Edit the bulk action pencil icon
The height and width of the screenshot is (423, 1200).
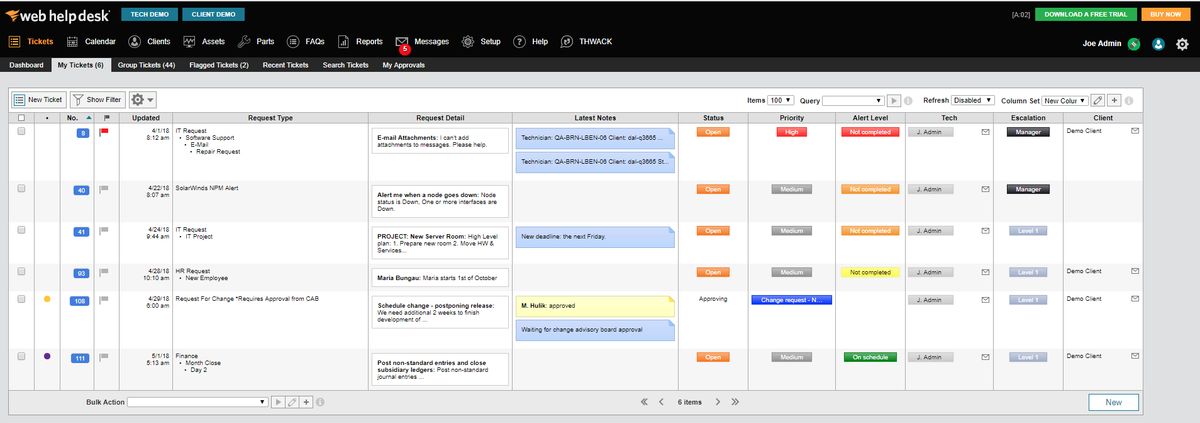tap(293, 402)
